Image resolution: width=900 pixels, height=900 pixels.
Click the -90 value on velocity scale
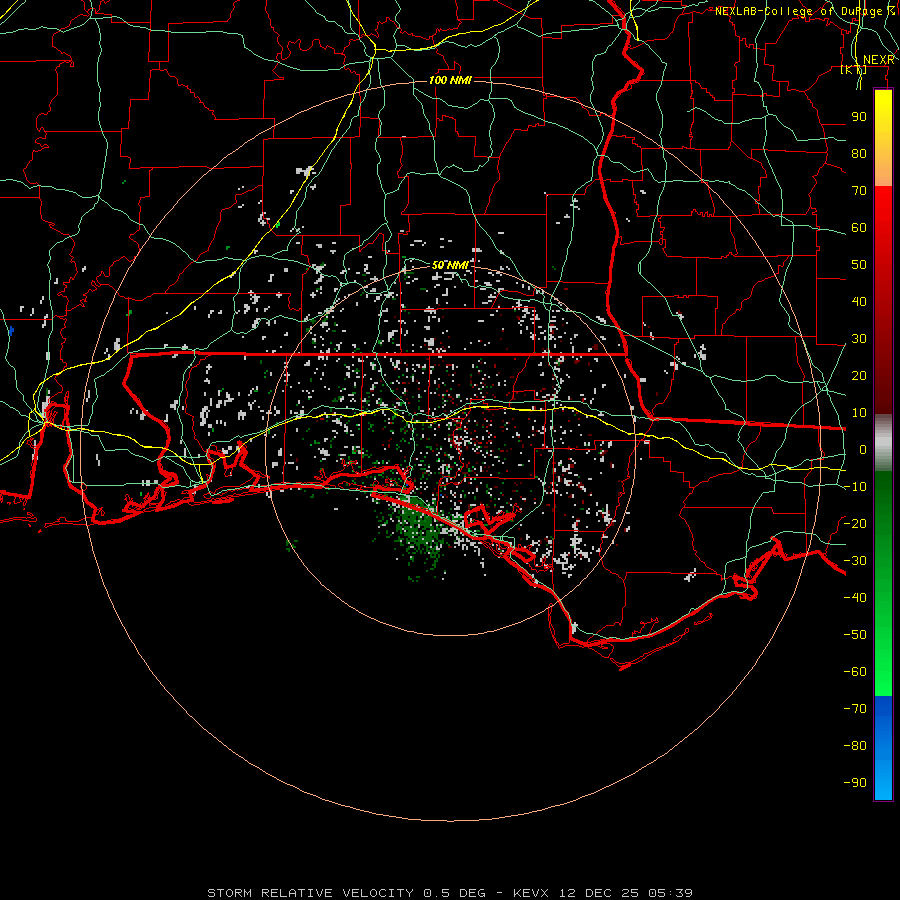[855, 783]
